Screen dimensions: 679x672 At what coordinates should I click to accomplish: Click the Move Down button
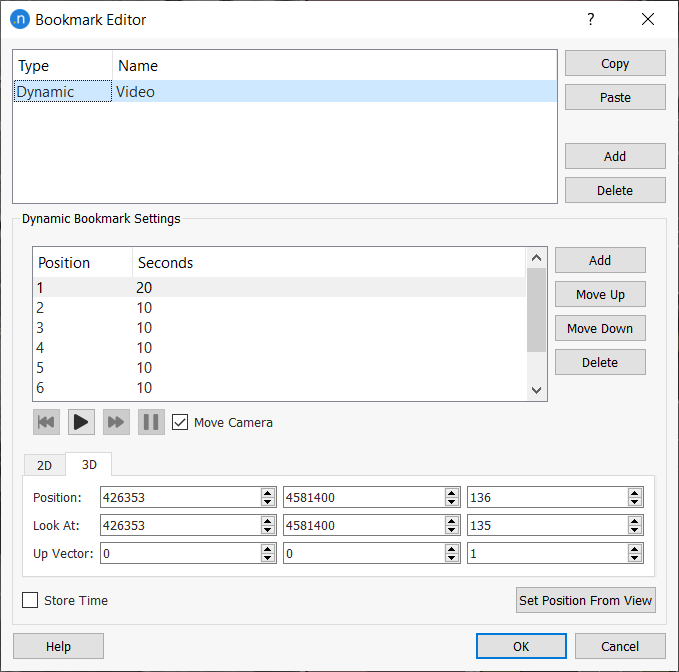click(x=600, y=328)
